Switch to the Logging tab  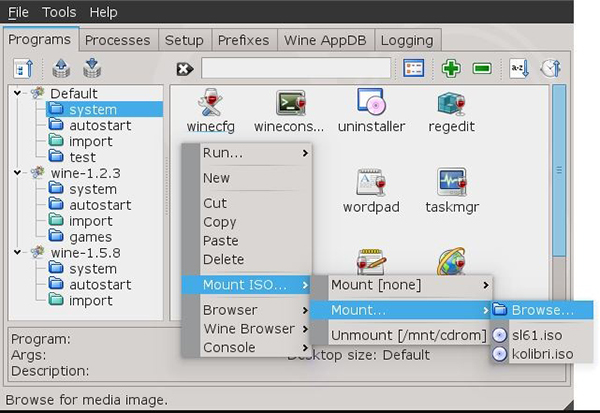[x=407, y=40]
